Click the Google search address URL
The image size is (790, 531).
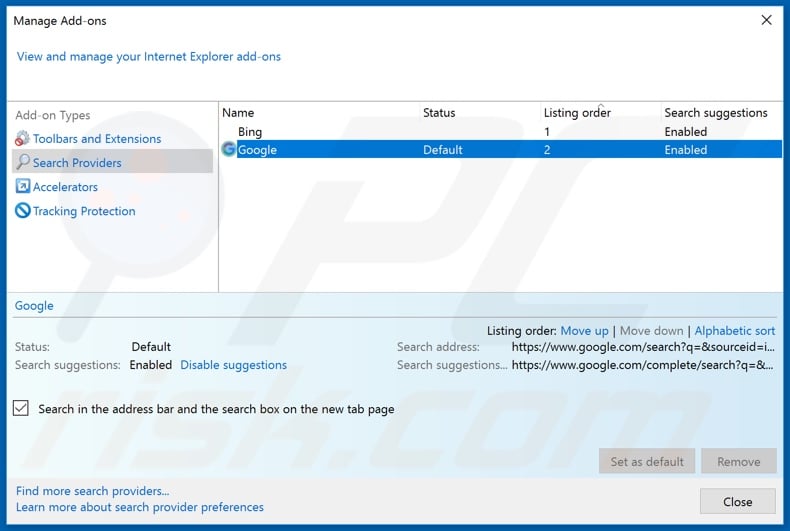(x=643, y=347)
